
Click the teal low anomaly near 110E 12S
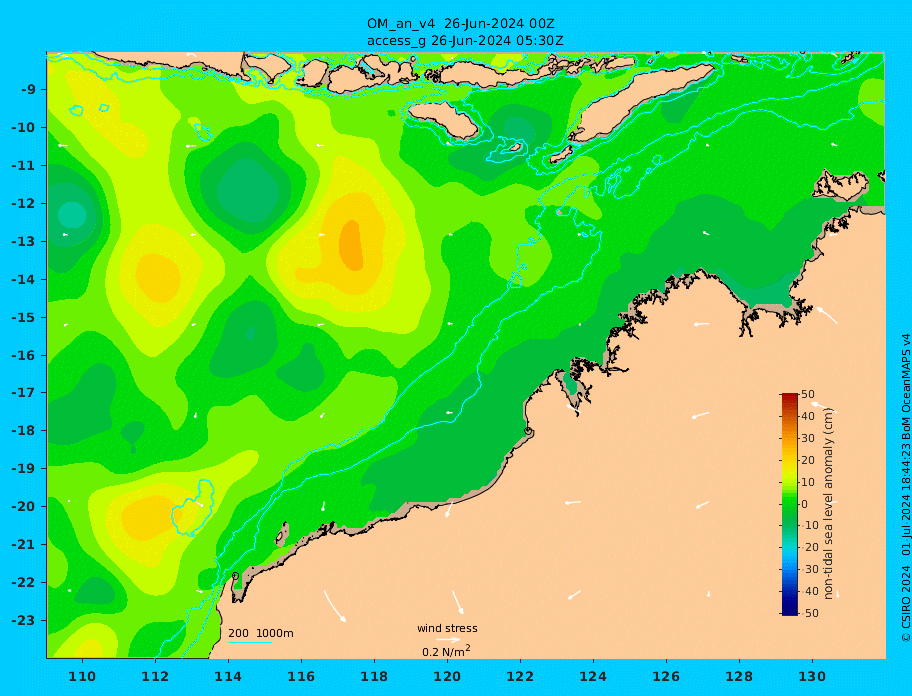(72, 215)
